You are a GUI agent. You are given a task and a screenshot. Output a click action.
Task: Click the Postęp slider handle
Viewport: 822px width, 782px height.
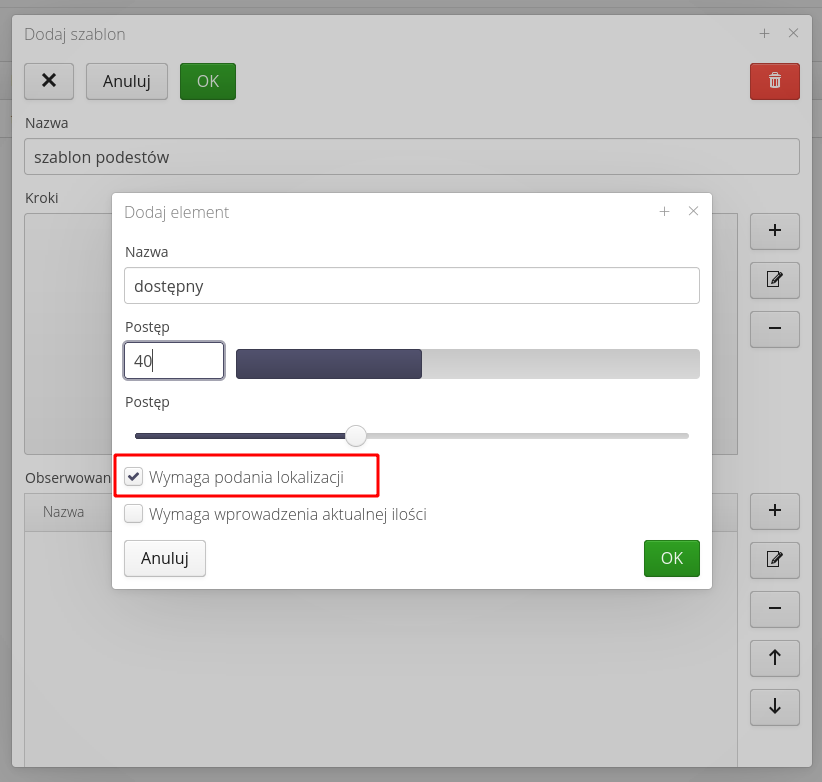(355, 436)
